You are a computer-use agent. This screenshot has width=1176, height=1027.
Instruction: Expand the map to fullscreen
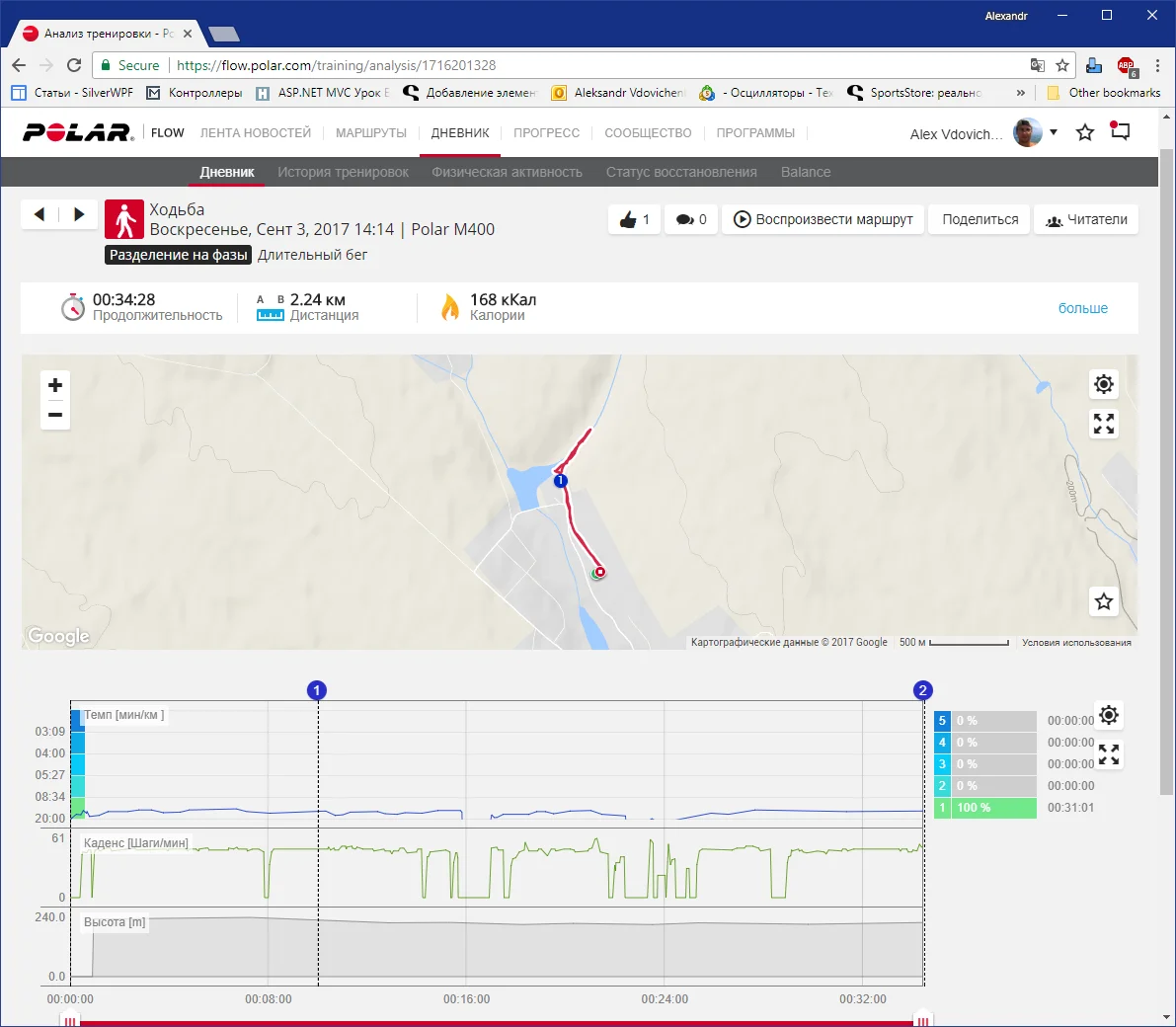[x=1104, y=424]
